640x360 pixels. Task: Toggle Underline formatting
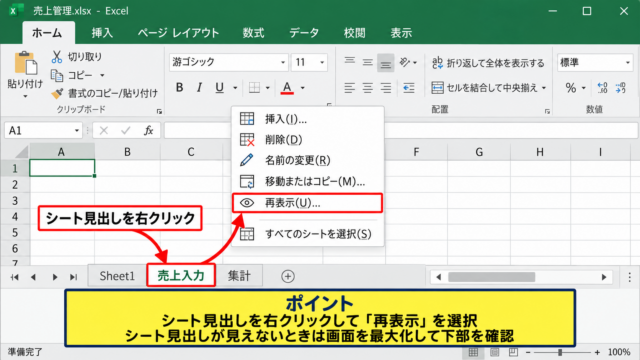point(220,87)
